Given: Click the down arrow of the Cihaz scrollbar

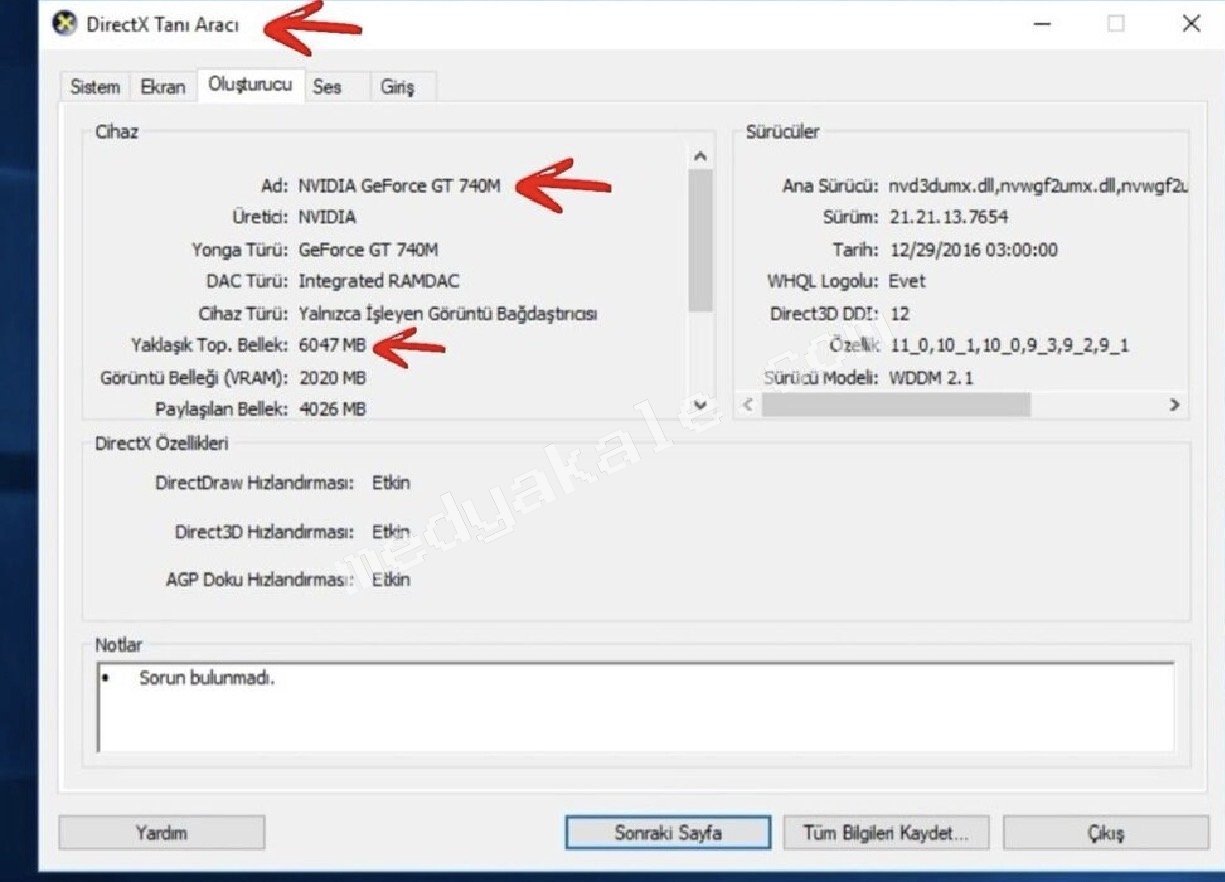Looking at the screenshot, I should pos(700,405).
